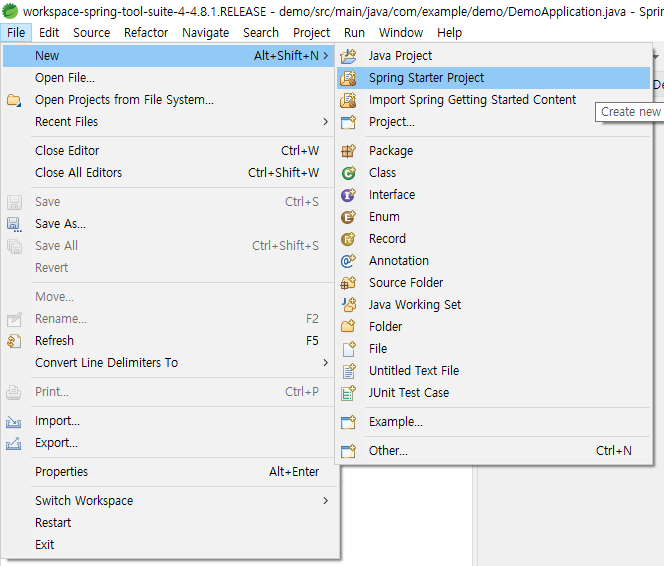
Task: Open the File menu
Action: click(x=16, y=33)
